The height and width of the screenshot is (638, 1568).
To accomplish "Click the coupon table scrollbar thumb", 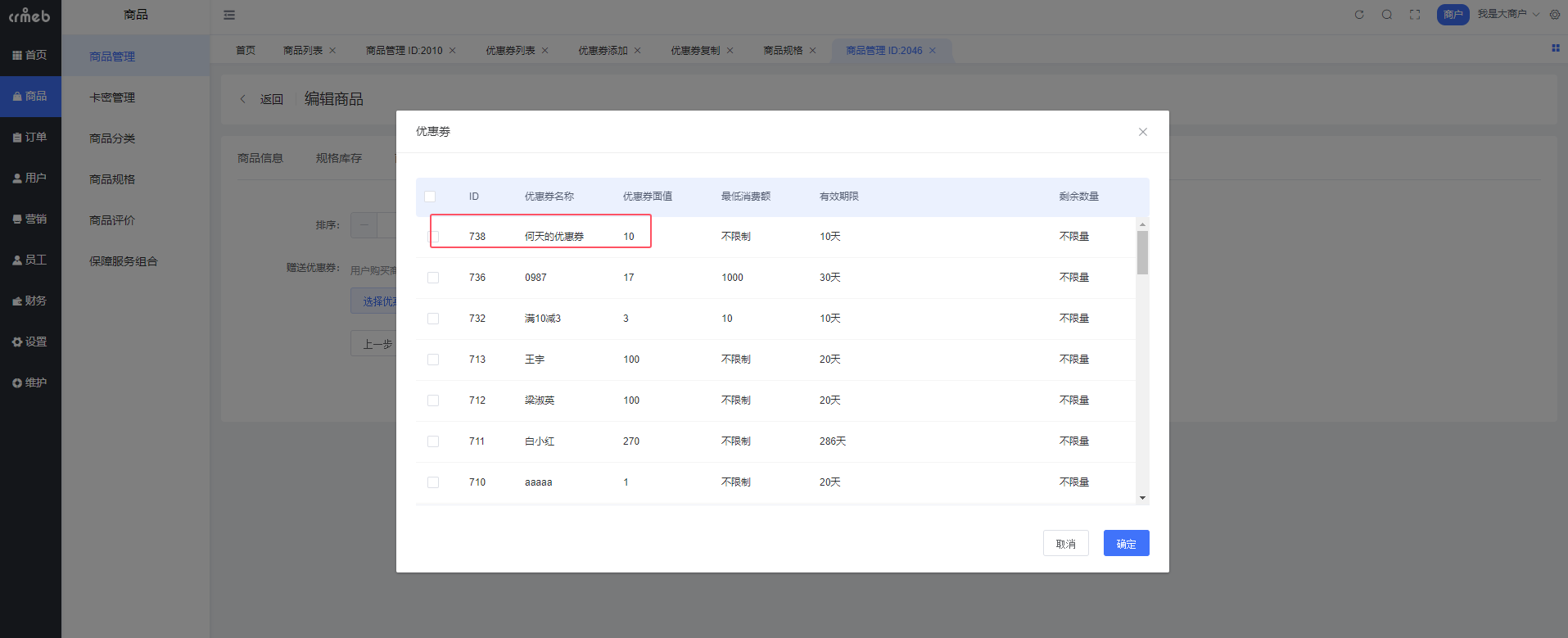I will tap(1142, 252).
